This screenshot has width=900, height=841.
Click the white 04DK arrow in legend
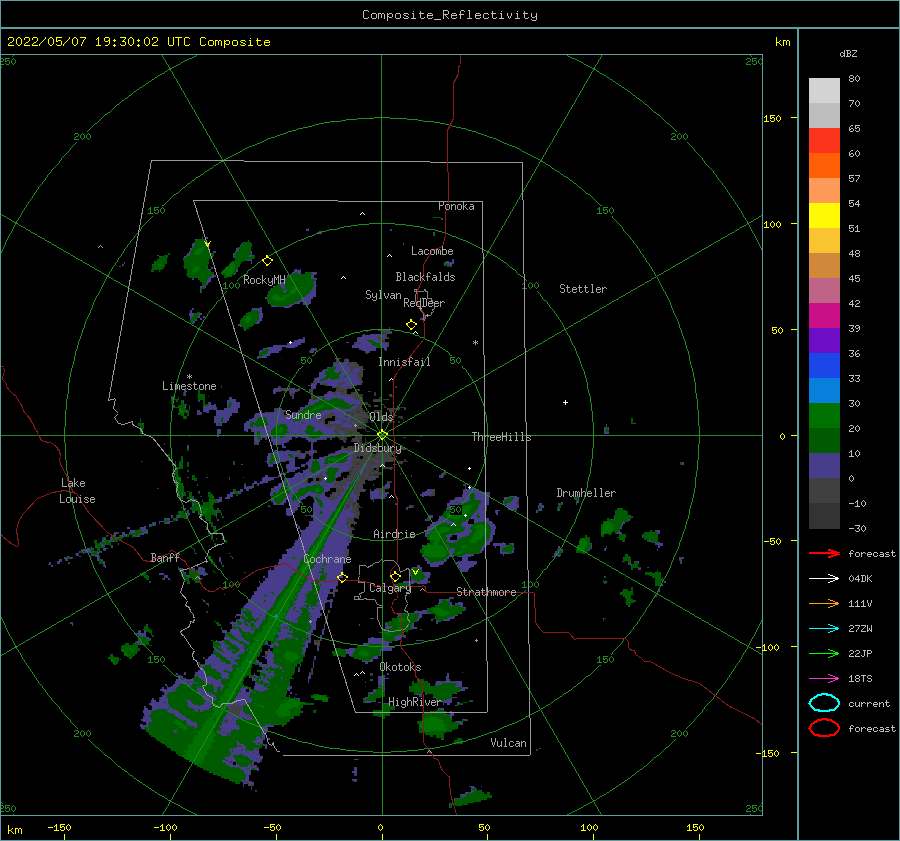click(x=824, y=578)
